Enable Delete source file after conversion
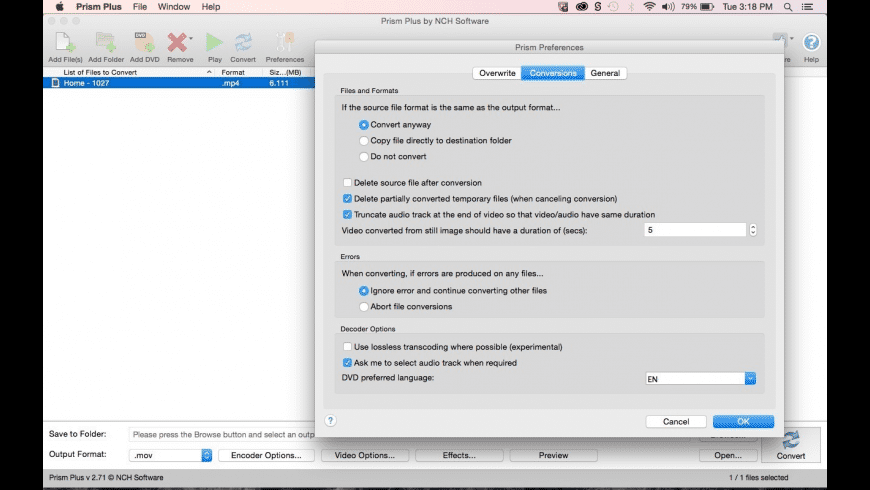The image size is (870, 490). 347,183
